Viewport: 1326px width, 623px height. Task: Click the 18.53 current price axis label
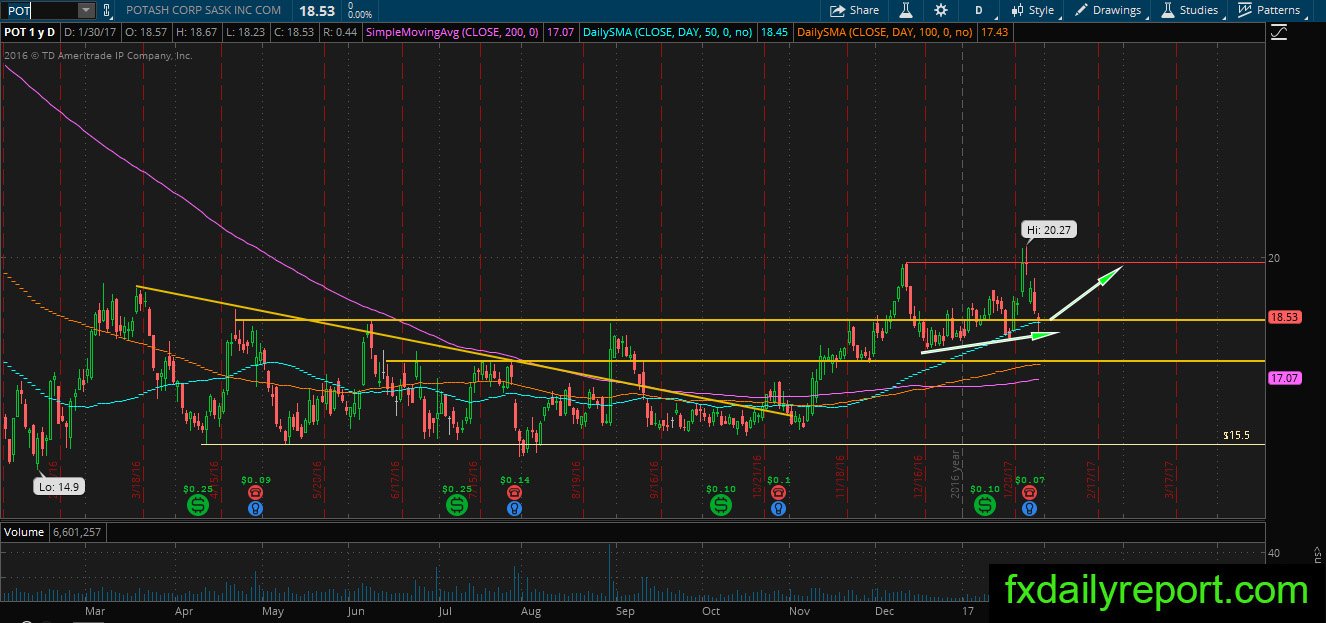click(1283, 317)
